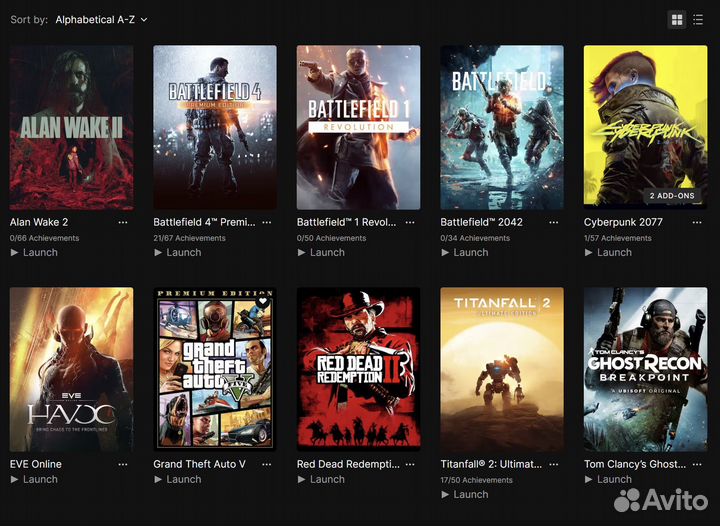Open the three-dot menu for EVE Online
The height and width of the screenshot is (526, 720).
(x=123, y=464)
